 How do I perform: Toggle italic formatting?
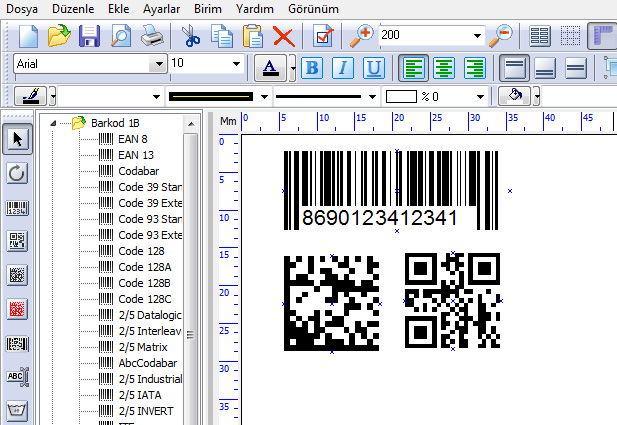(x=343, y=68)
